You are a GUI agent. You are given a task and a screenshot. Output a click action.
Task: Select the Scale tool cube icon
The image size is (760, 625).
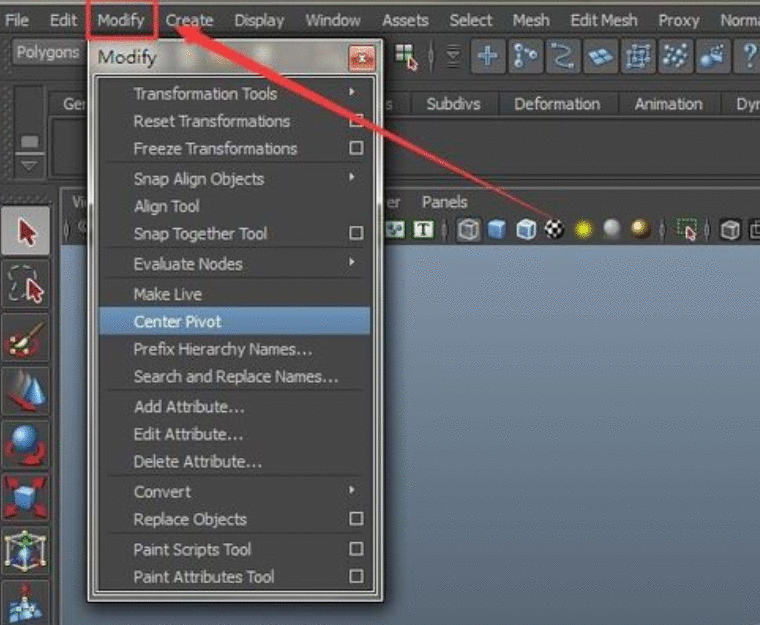26,497
